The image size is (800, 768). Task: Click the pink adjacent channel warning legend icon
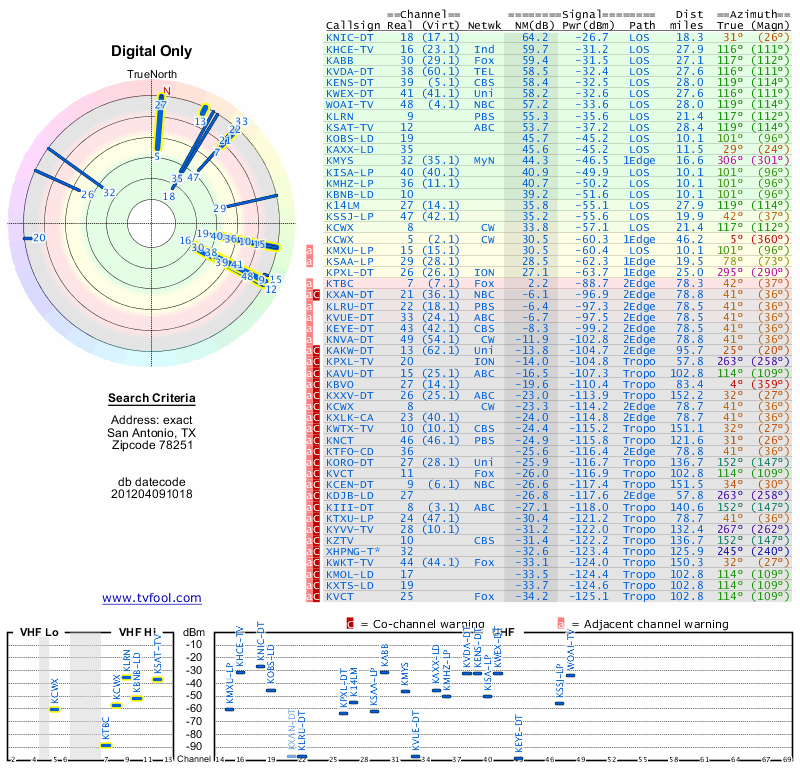tap(561, 624)
